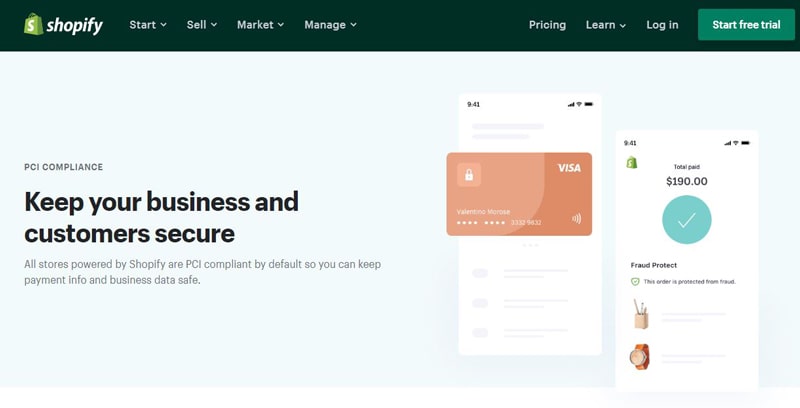Click the Fraud Protect heading

pyautogui.click(x=654, y=265)
